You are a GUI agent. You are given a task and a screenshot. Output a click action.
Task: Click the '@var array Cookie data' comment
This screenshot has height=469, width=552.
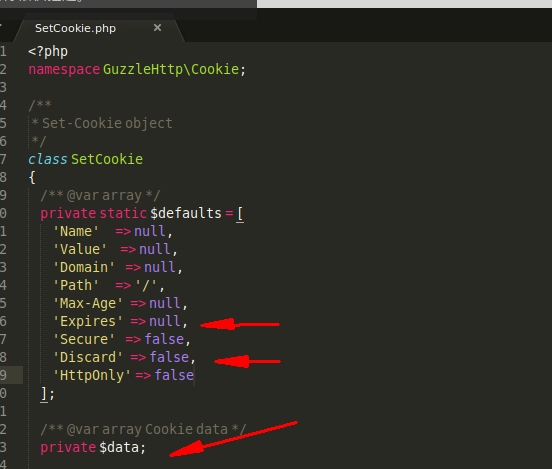tap(143, 430)
